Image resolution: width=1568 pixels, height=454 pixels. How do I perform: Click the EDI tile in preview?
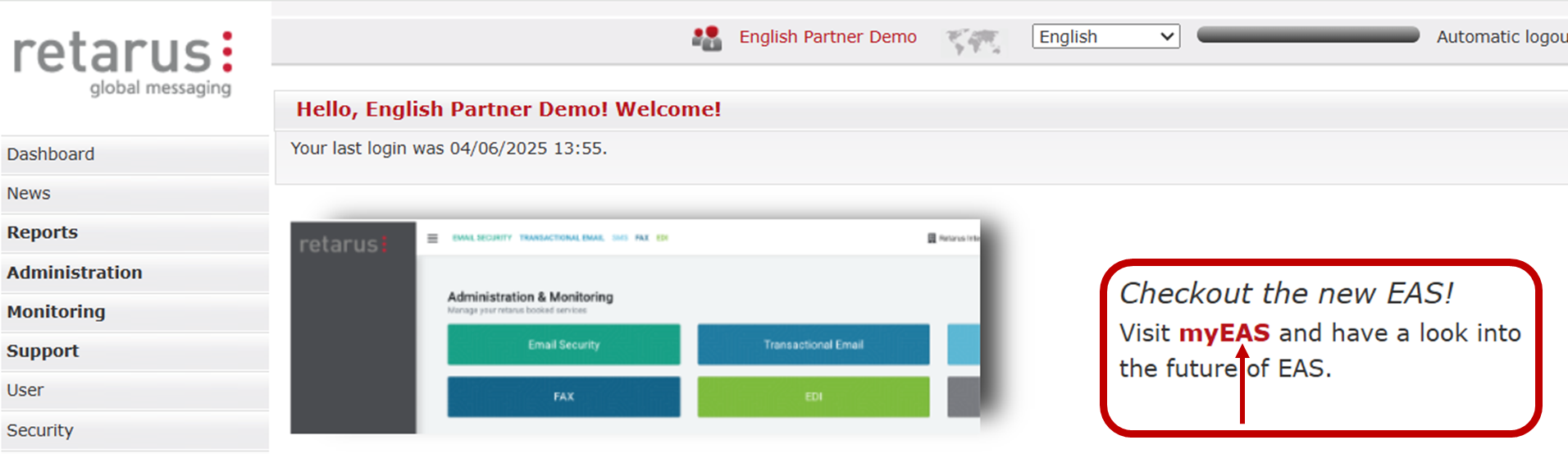coord(814,397)
